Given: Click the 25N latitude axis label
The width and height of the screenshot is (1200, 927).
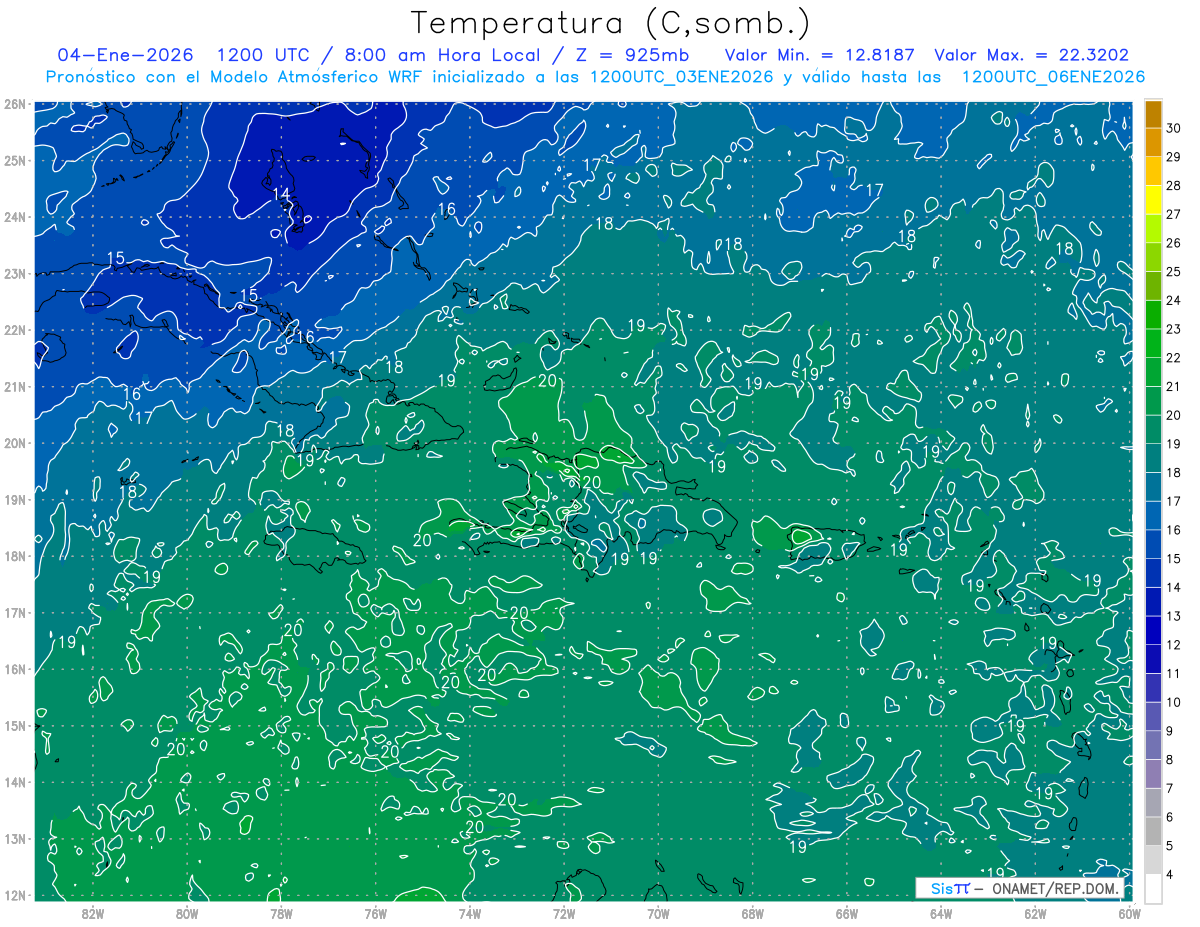Looking at the screenshot, I should tap(14, 160).
